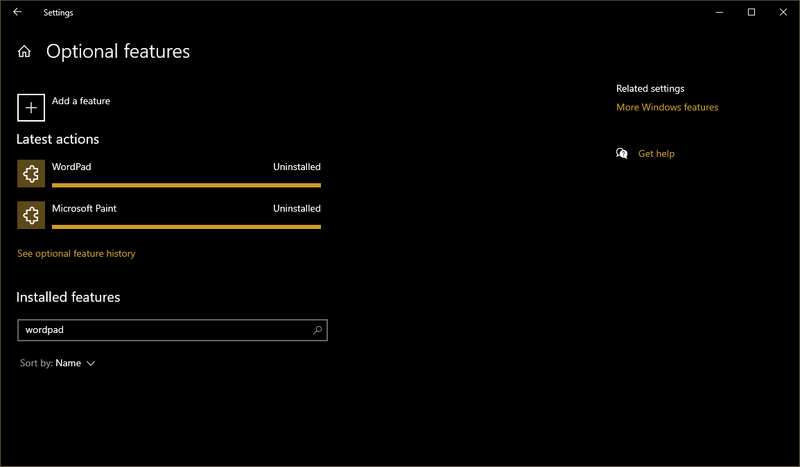Click the search magnifier in the Installed features box
This screenshot has width=800, height=467.
click(317, 330)
